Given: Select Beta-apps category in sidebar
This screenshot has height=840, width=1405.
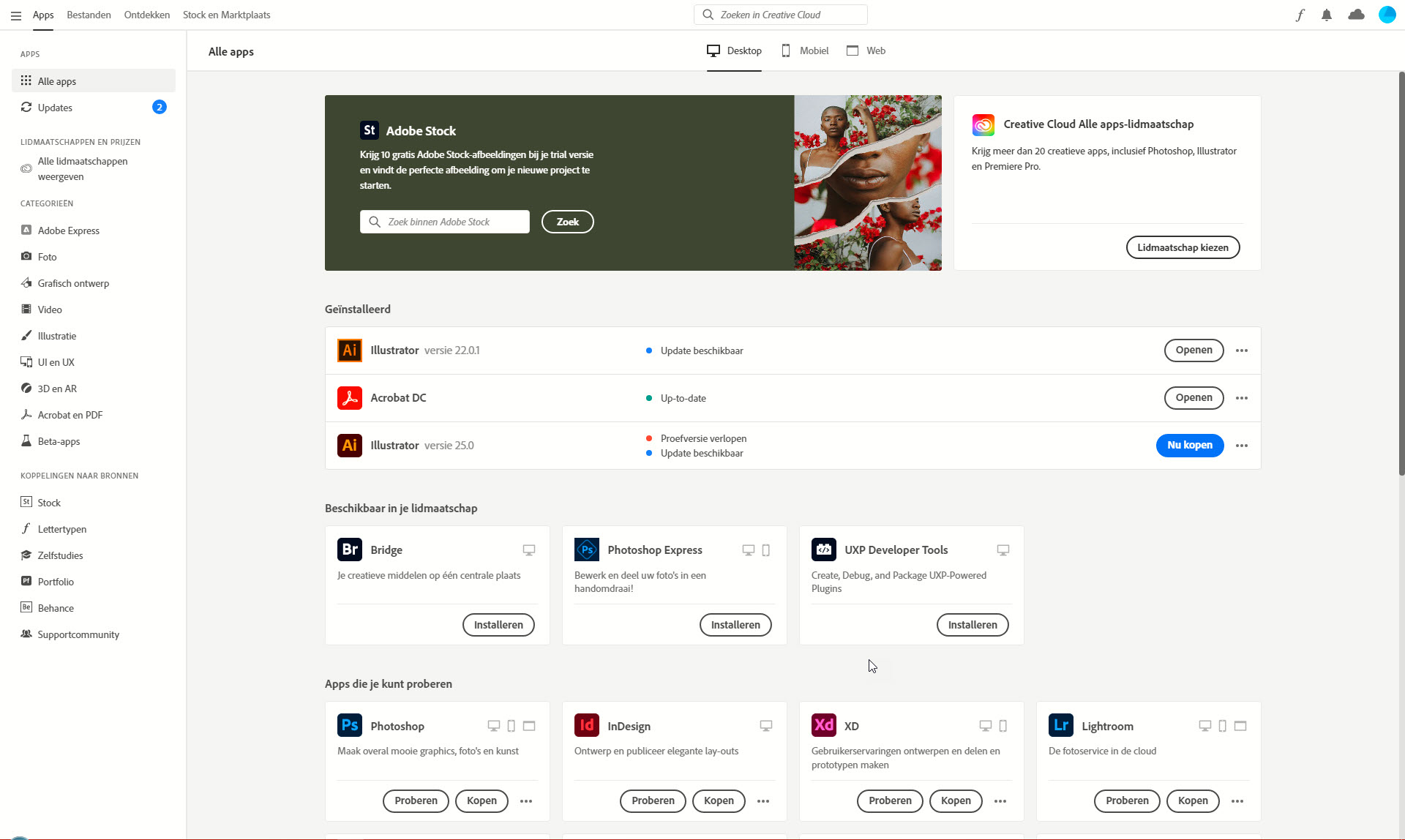Looking at the screenshot, I should point(57,440).
